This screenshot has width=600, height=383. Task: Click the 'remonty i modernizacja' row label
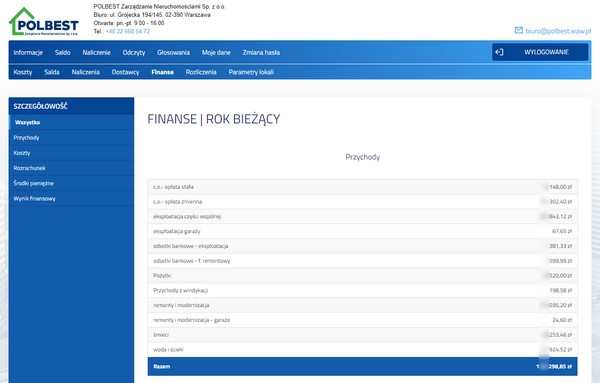pos(181,305)
